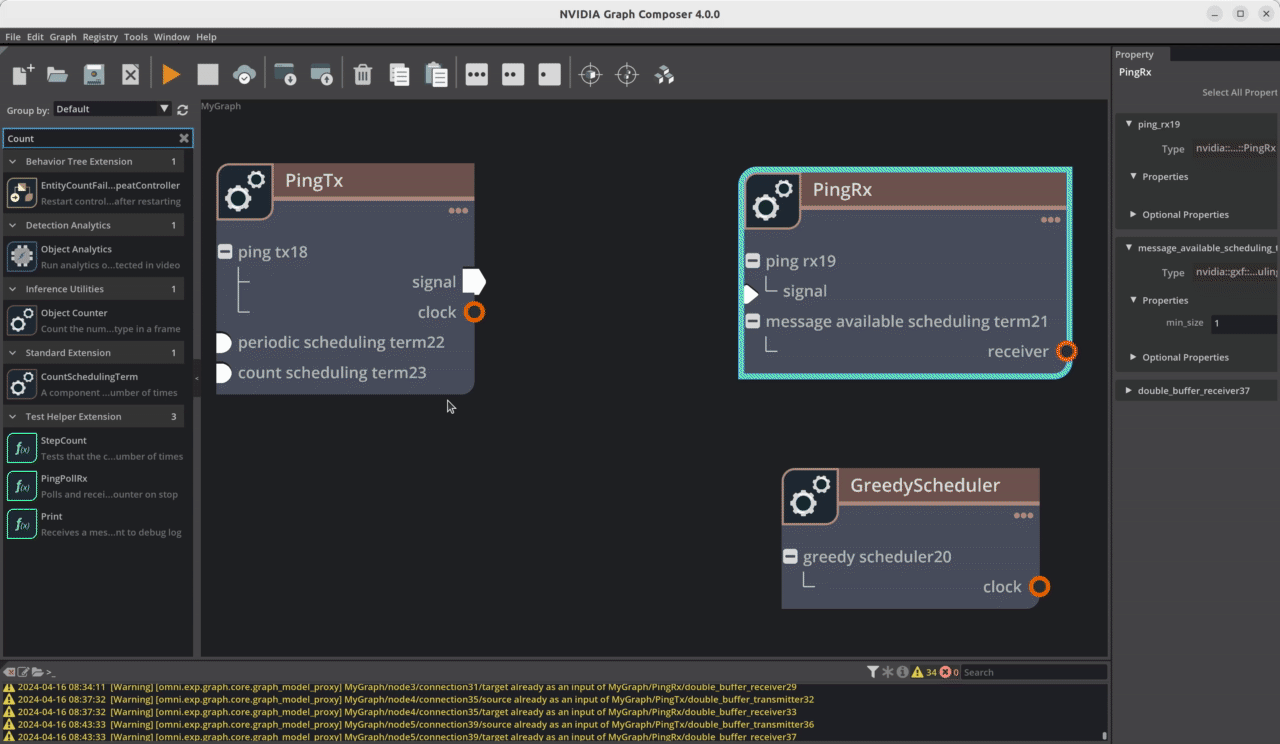The height and width of the screenshot is (744, 1280).
Task: Click the cubes layout icon in toolbar
Action: click(x=664, y=74)
